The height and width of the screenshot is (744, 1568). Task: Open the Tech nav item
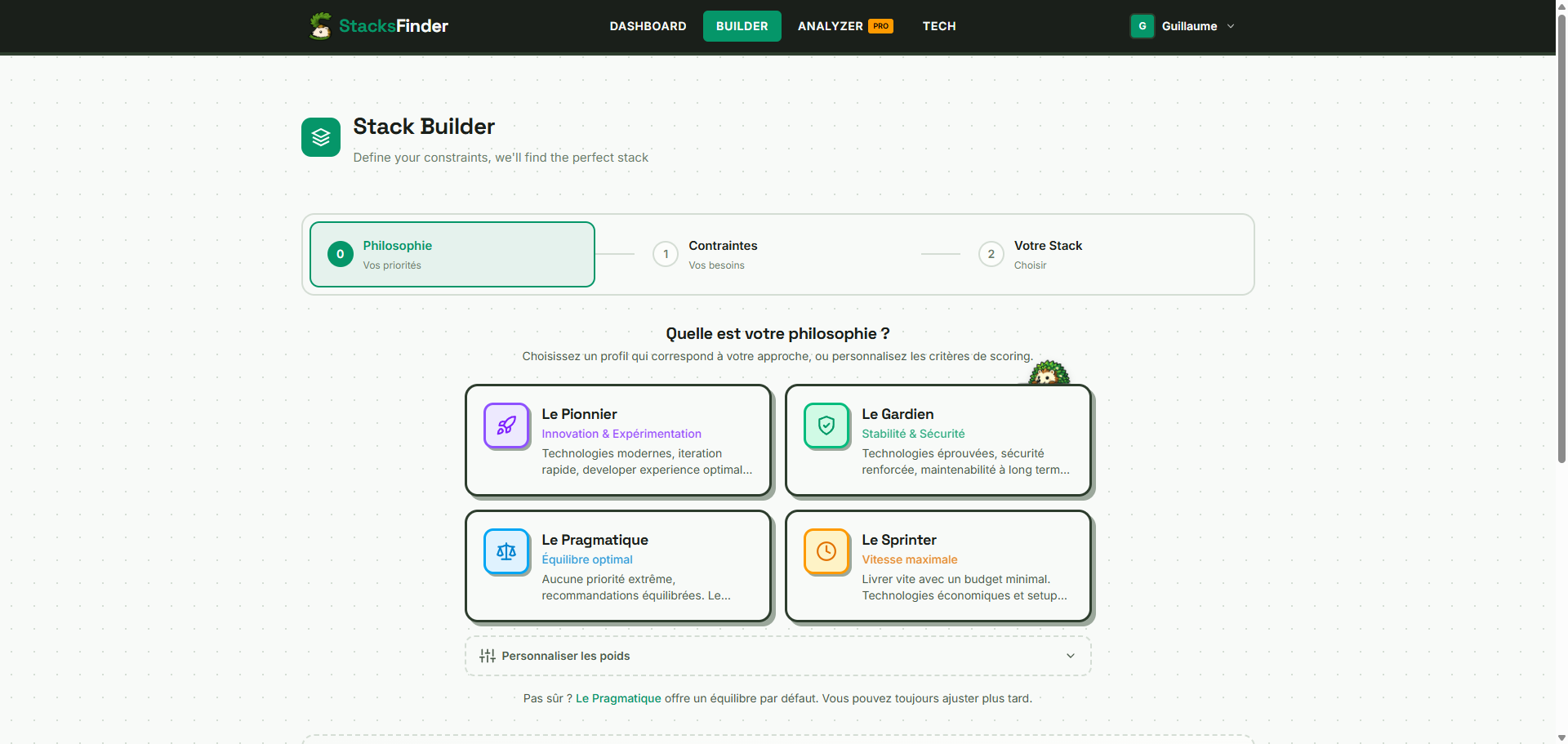(939, 26)
